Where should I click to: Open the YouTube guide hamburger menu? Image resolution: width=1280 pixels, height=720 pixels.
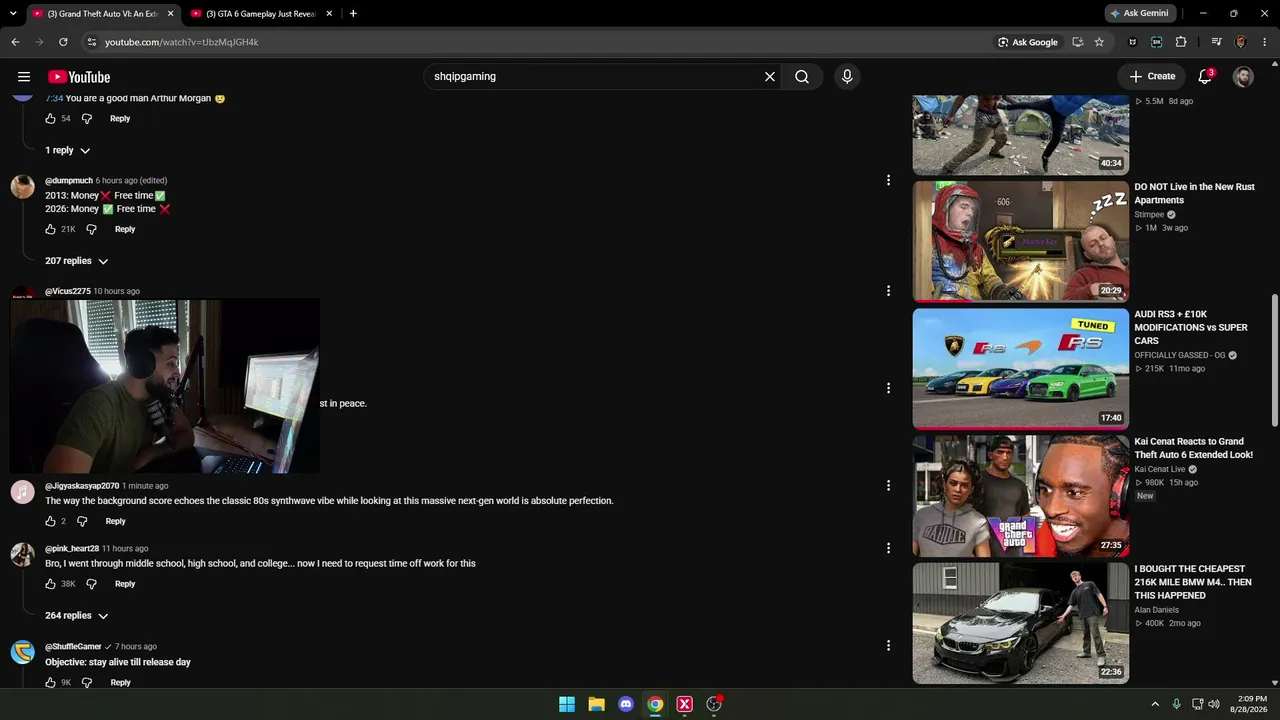[24, 77]
